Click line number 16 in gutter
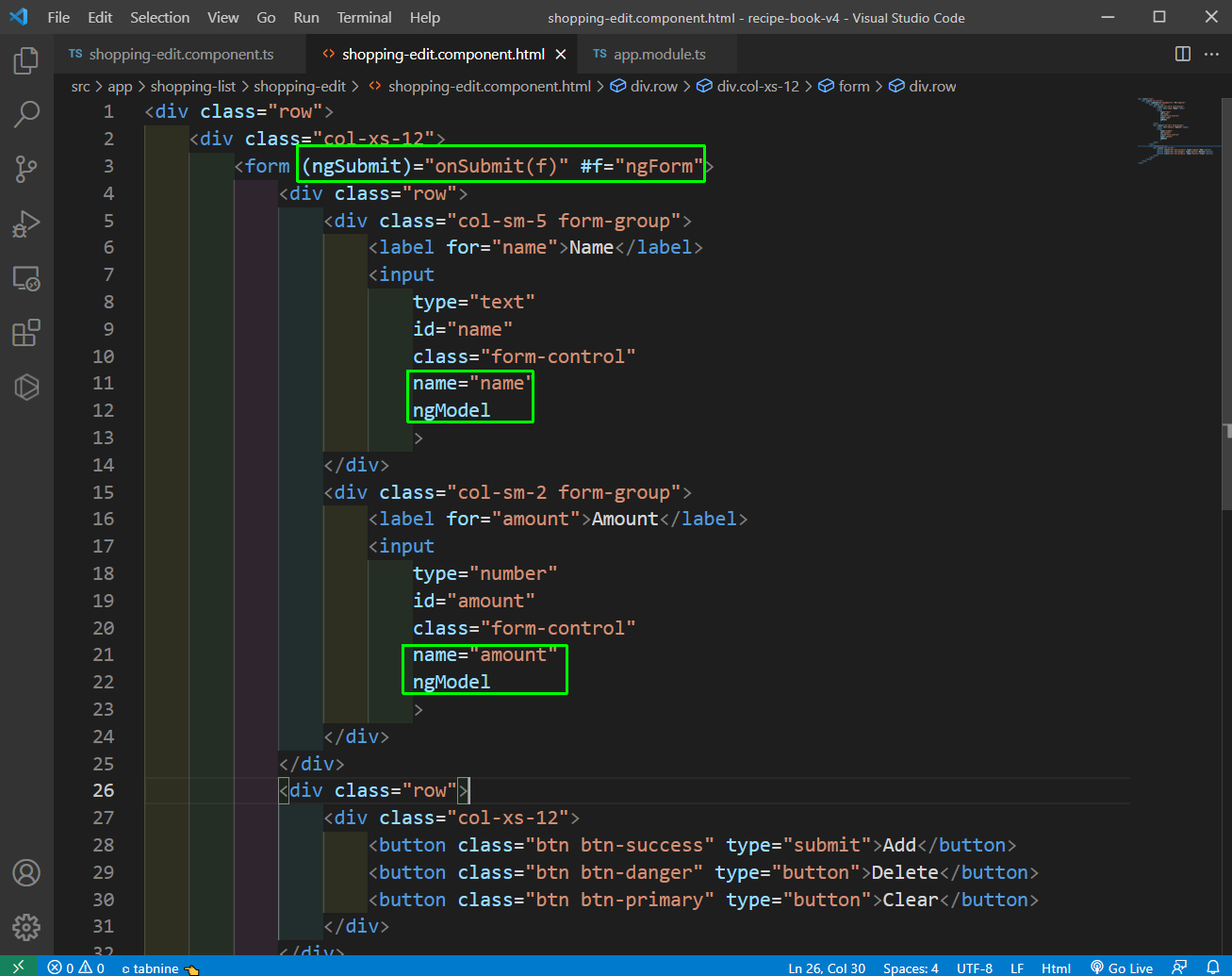This screenshot has width=1232, height=976. (x=104, y=519)
